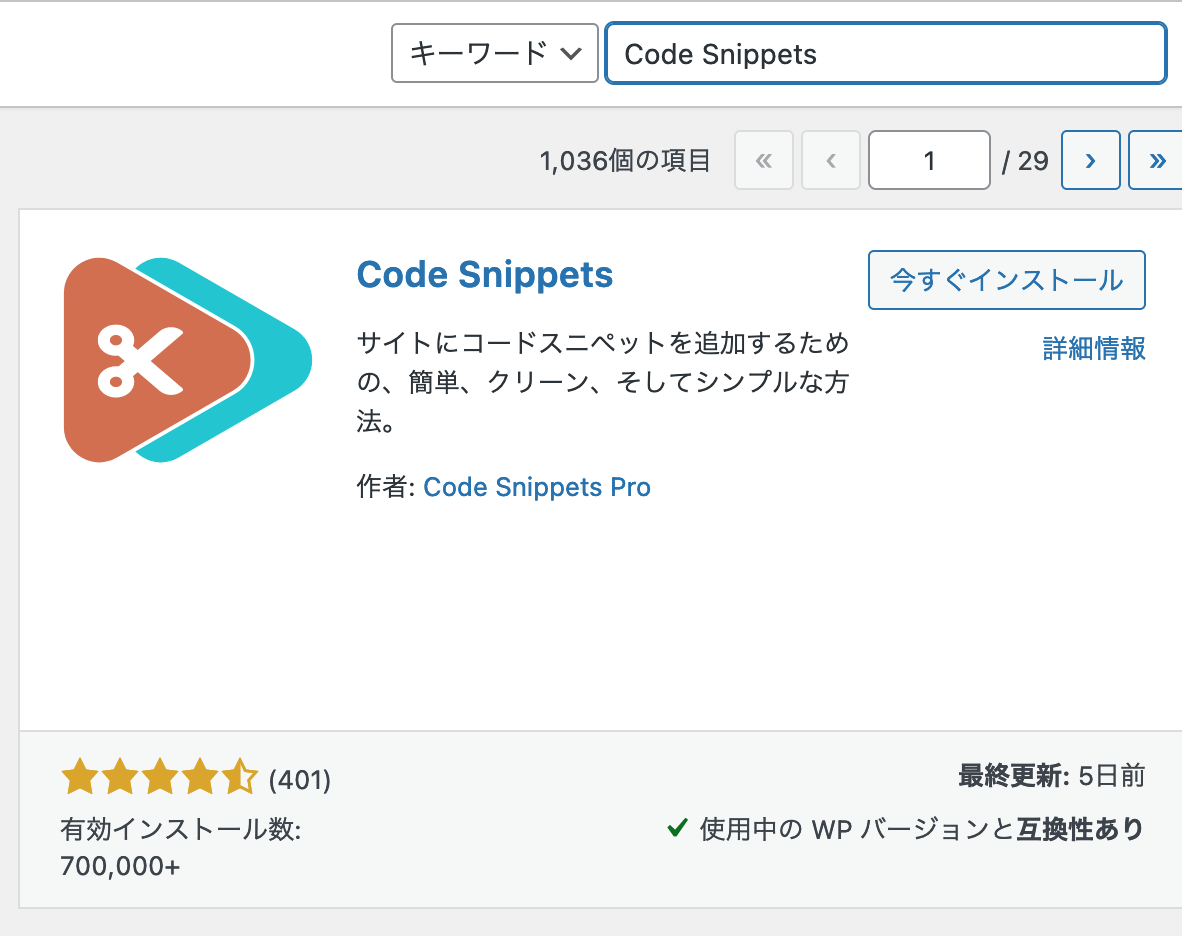Click inside the page number box
Screen dimensions: 1182x936
(x=929, y=160)
